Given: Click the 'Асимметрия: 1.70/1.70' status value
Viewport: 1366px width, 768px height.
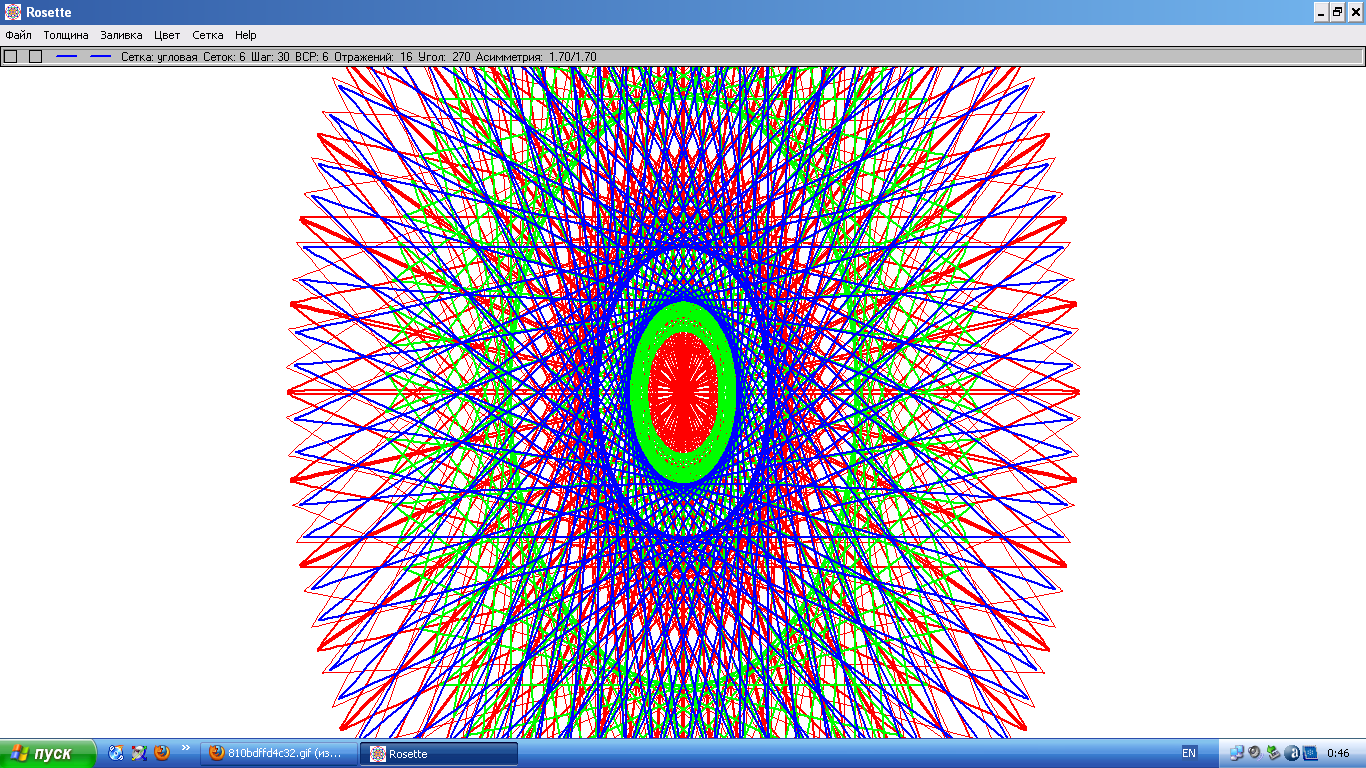Looking at the screenshot, I should [x=536, y=57].
